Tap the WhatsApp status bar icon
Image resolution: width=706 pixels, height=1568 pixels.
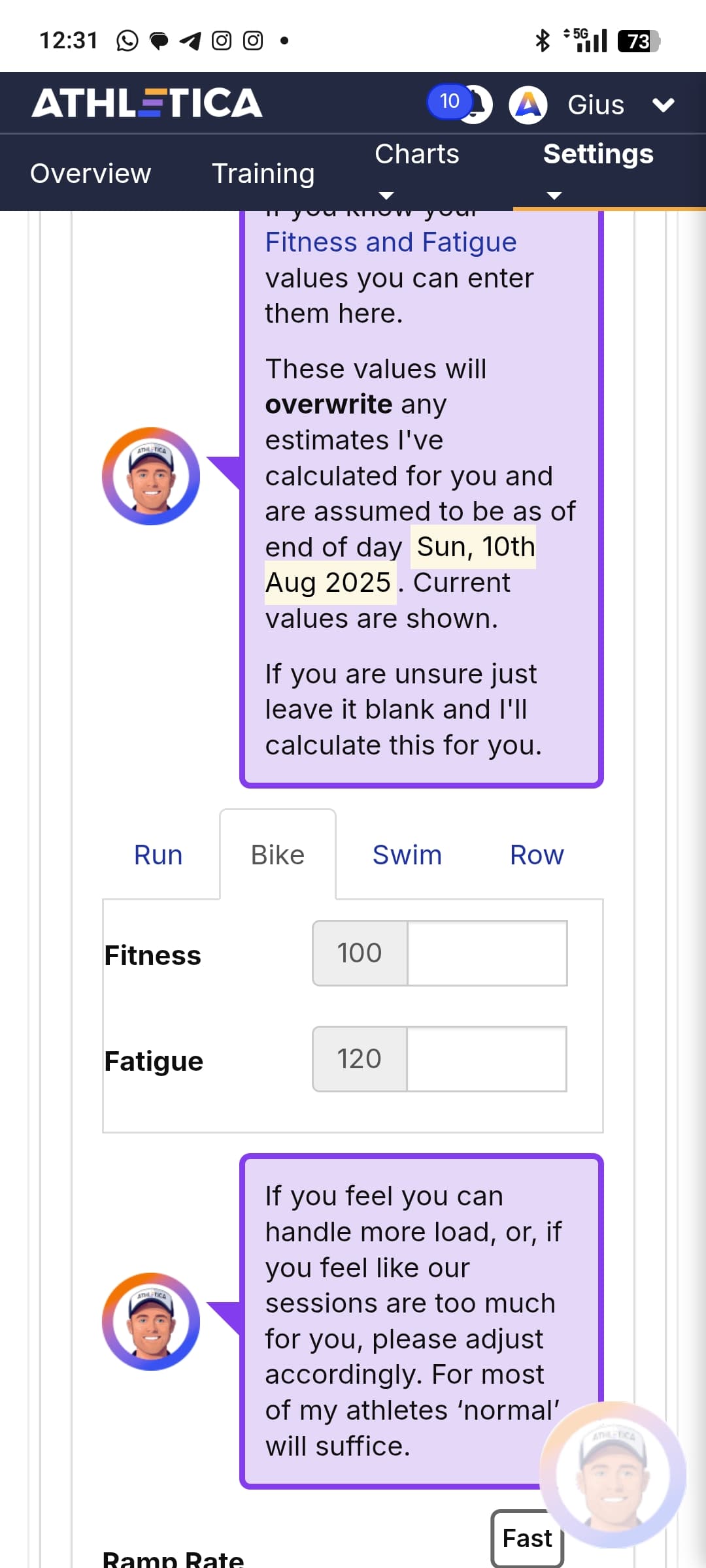coord(127,41)
